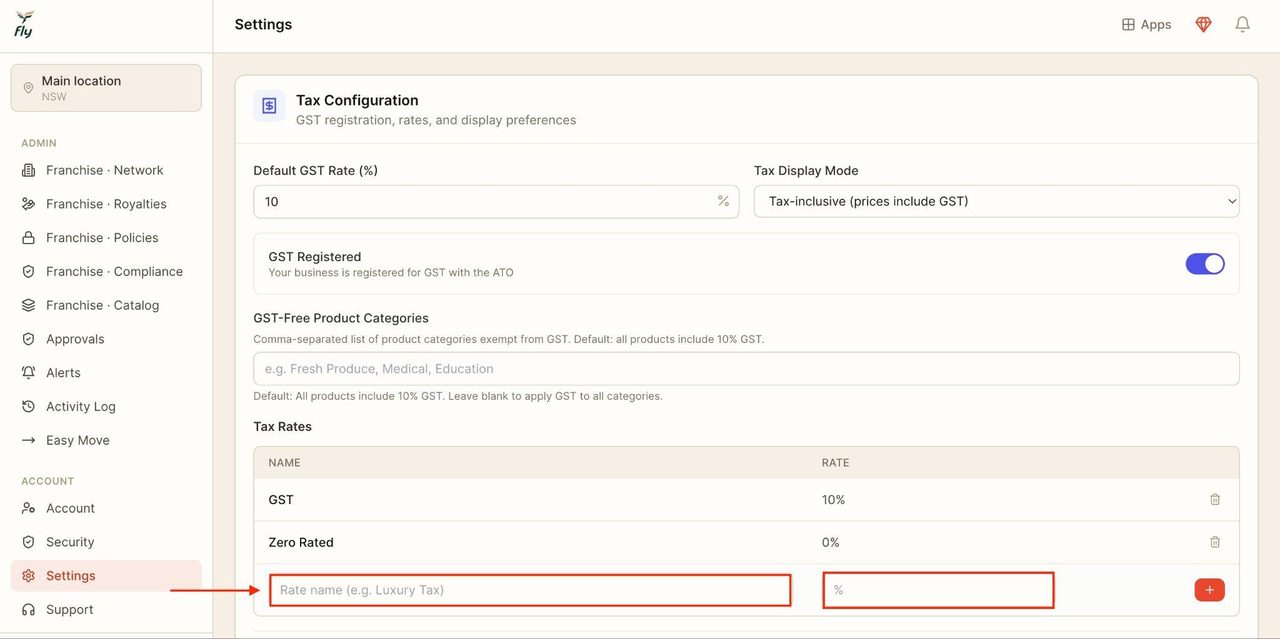Click the Settings page title

tap(263, 25)
